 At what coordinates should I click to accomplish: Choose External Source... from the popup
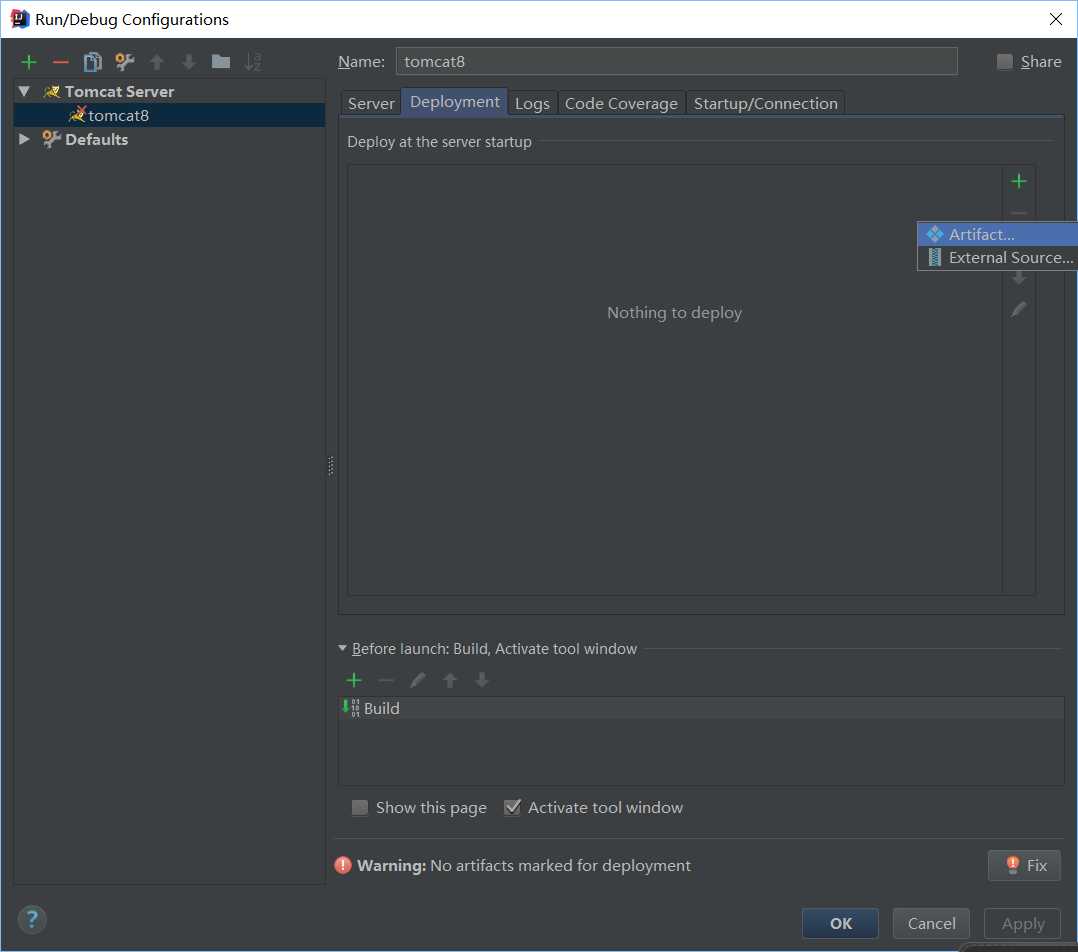click(x=998, y=258)
